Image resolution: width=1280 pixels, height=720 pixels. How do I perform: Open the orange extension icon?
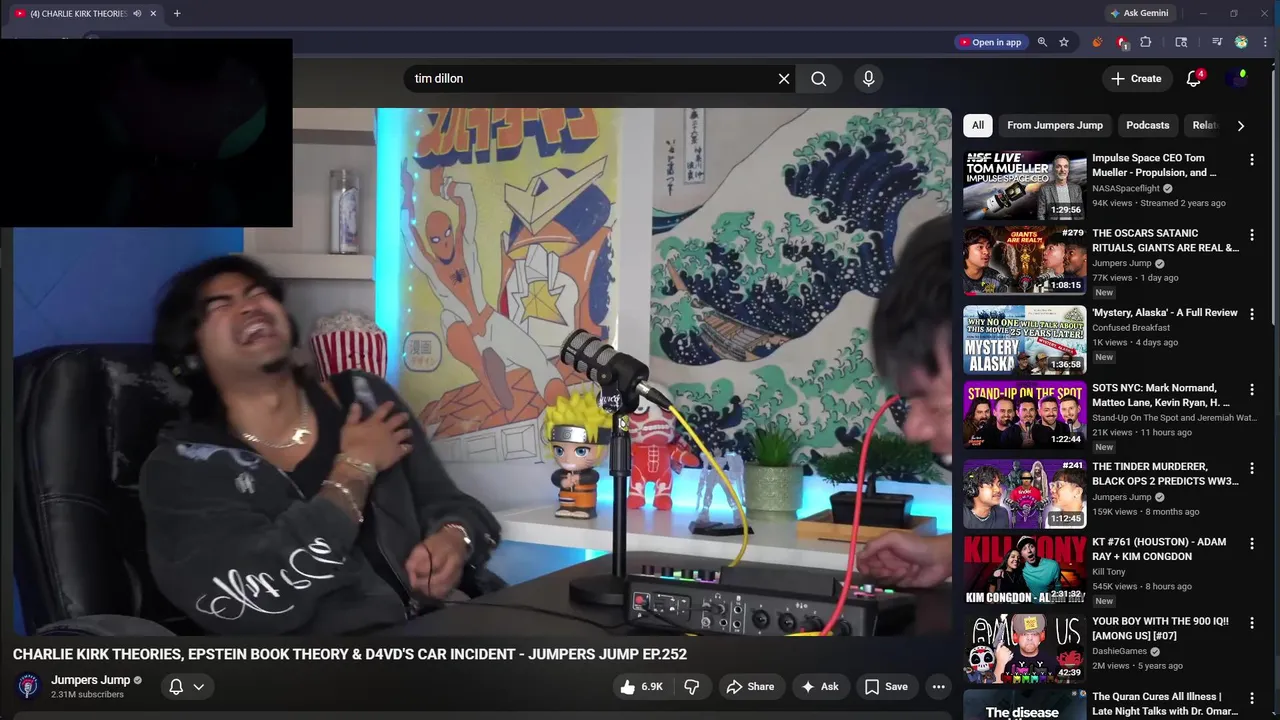1097,42
